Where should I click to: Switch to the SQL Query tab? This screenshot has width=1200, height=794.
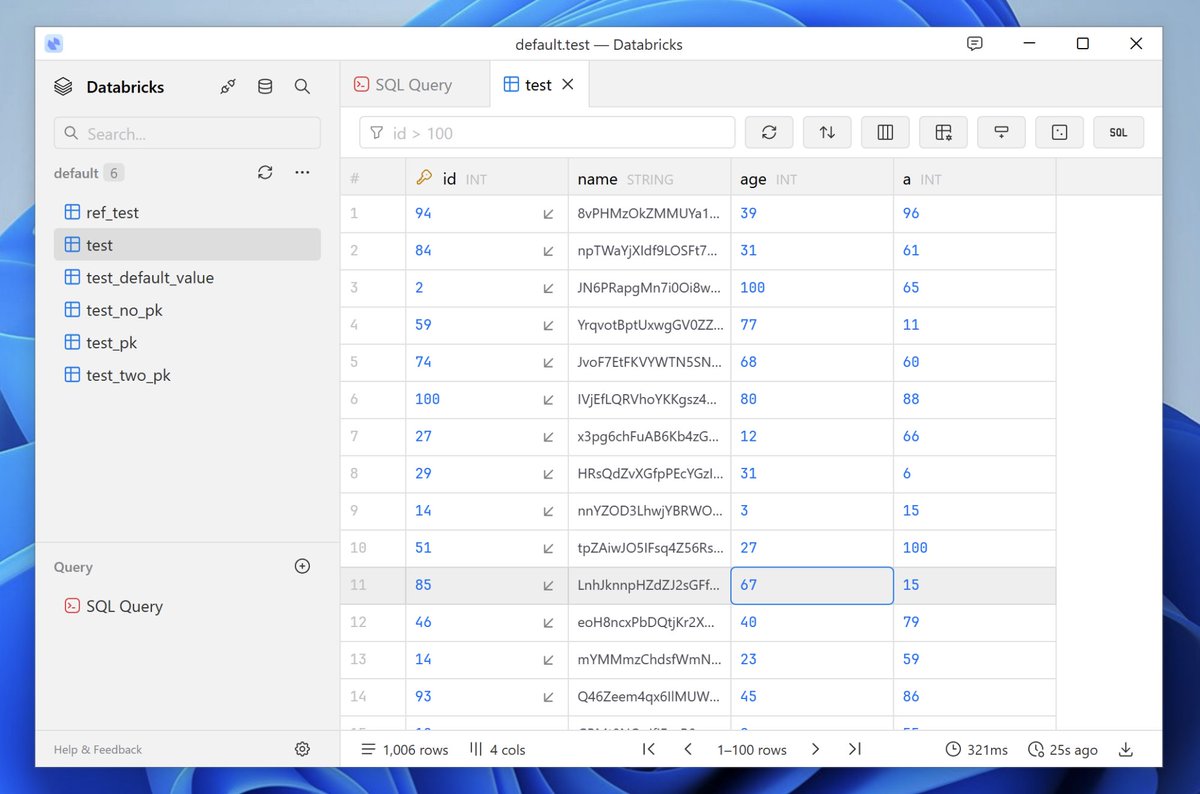coord(414,85)
